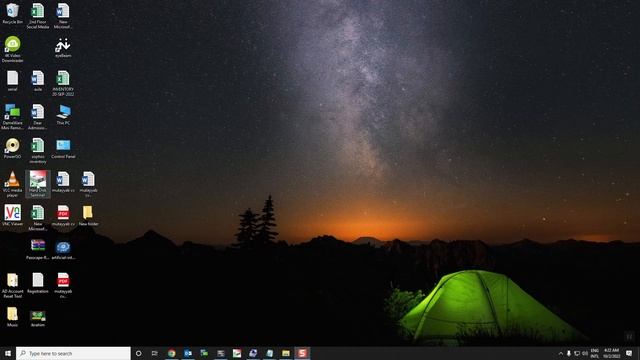Open the New Microsoft Excel file beside VNC Viewer

(38, 218)
